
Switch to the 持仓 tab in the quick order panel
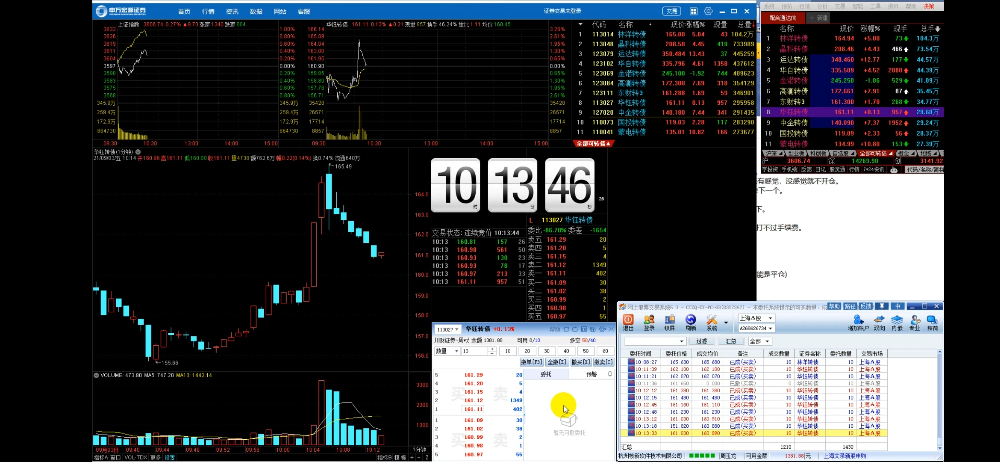(x=591, y=375)
